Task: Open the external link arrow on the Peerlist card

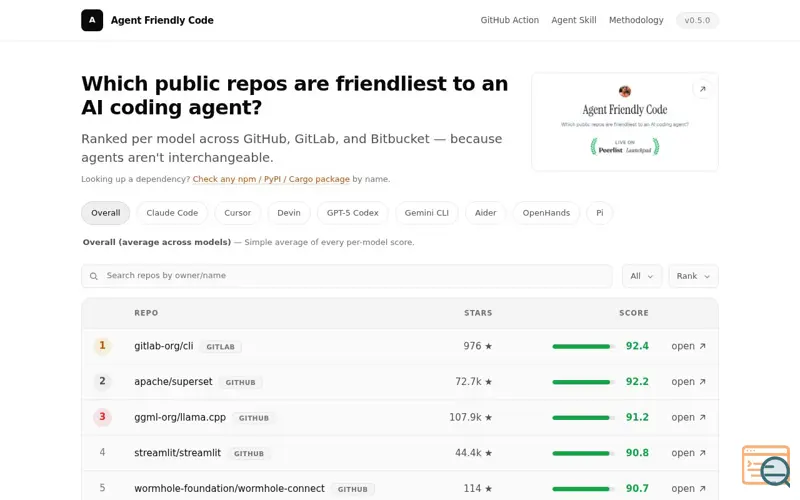Action: 703,89
